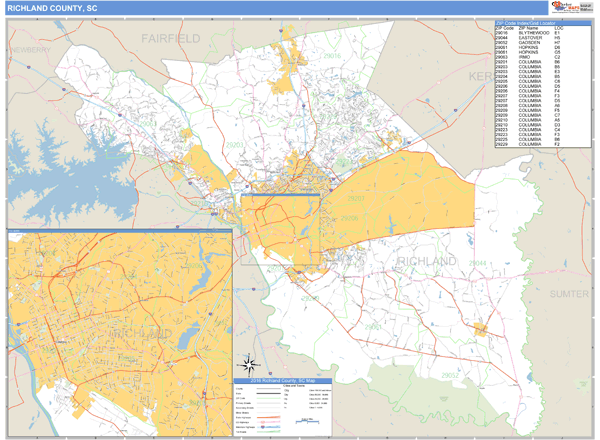Screen dimensions: 600x440
Task: Click the "LOC" column heading
Action: (x=558, y=28)
